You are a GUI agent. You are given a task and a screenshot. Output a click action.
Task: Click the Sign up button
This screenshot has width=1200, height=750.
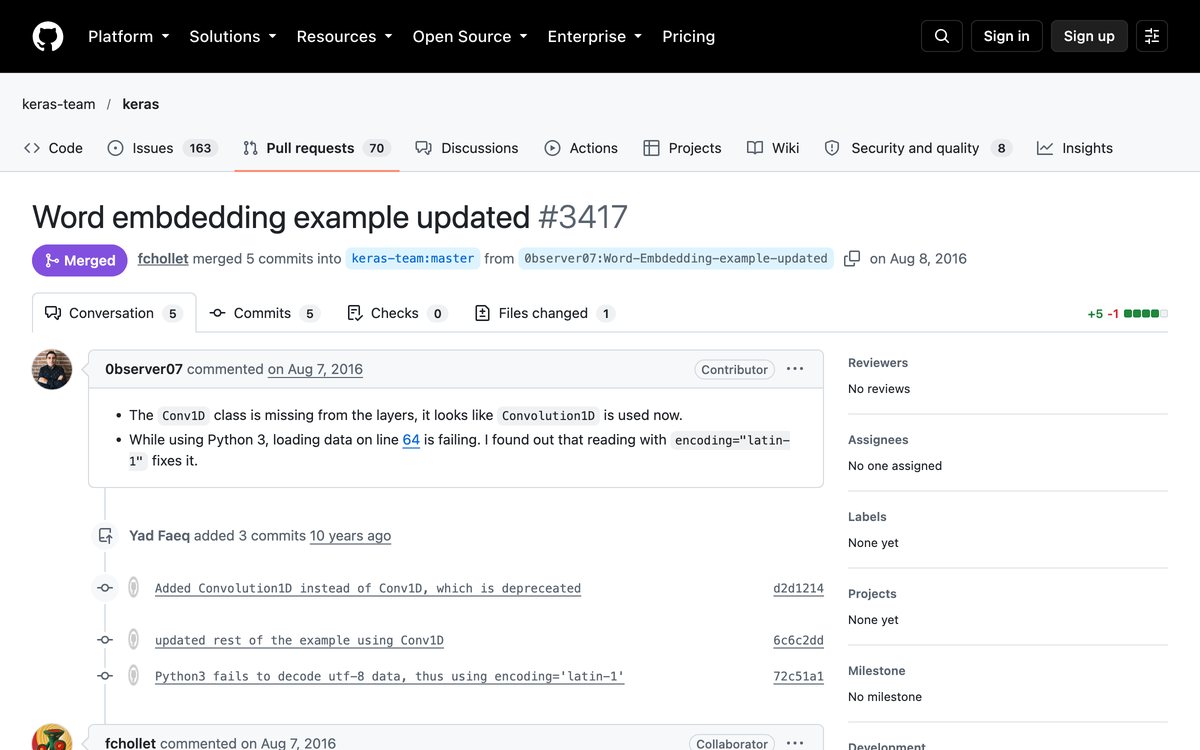pyautogui.click(x=1089, y=36)
